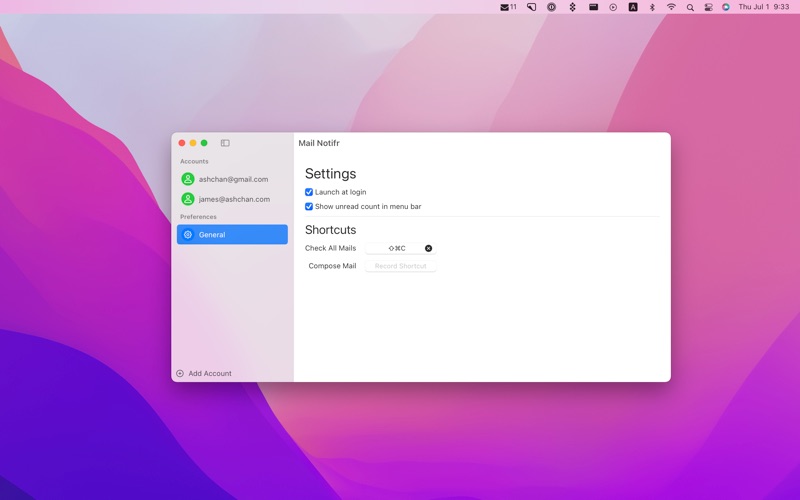This screenshot has height=500, width=800.
Task: Click the 1Password menu bar icon
Action: [551, 7]
